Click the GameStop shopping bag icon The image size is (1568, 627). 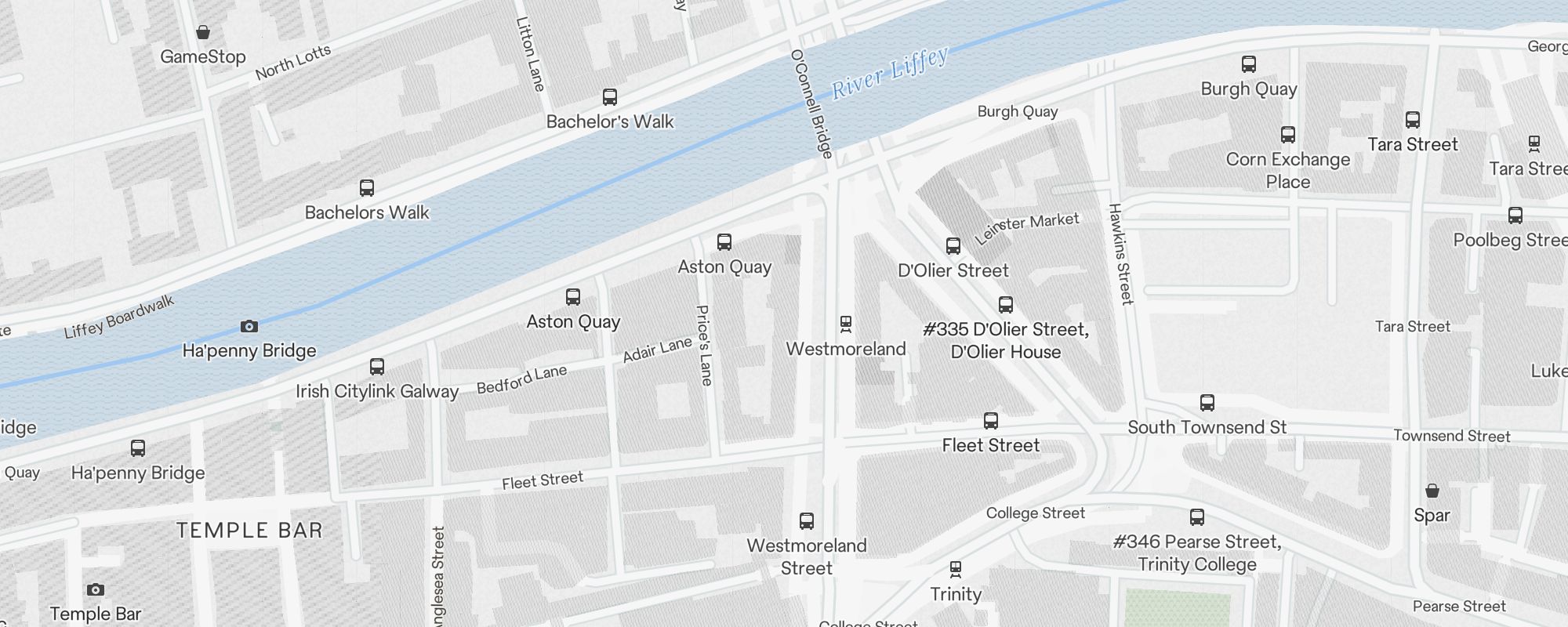pyautogui.click(x=203, y=32)
